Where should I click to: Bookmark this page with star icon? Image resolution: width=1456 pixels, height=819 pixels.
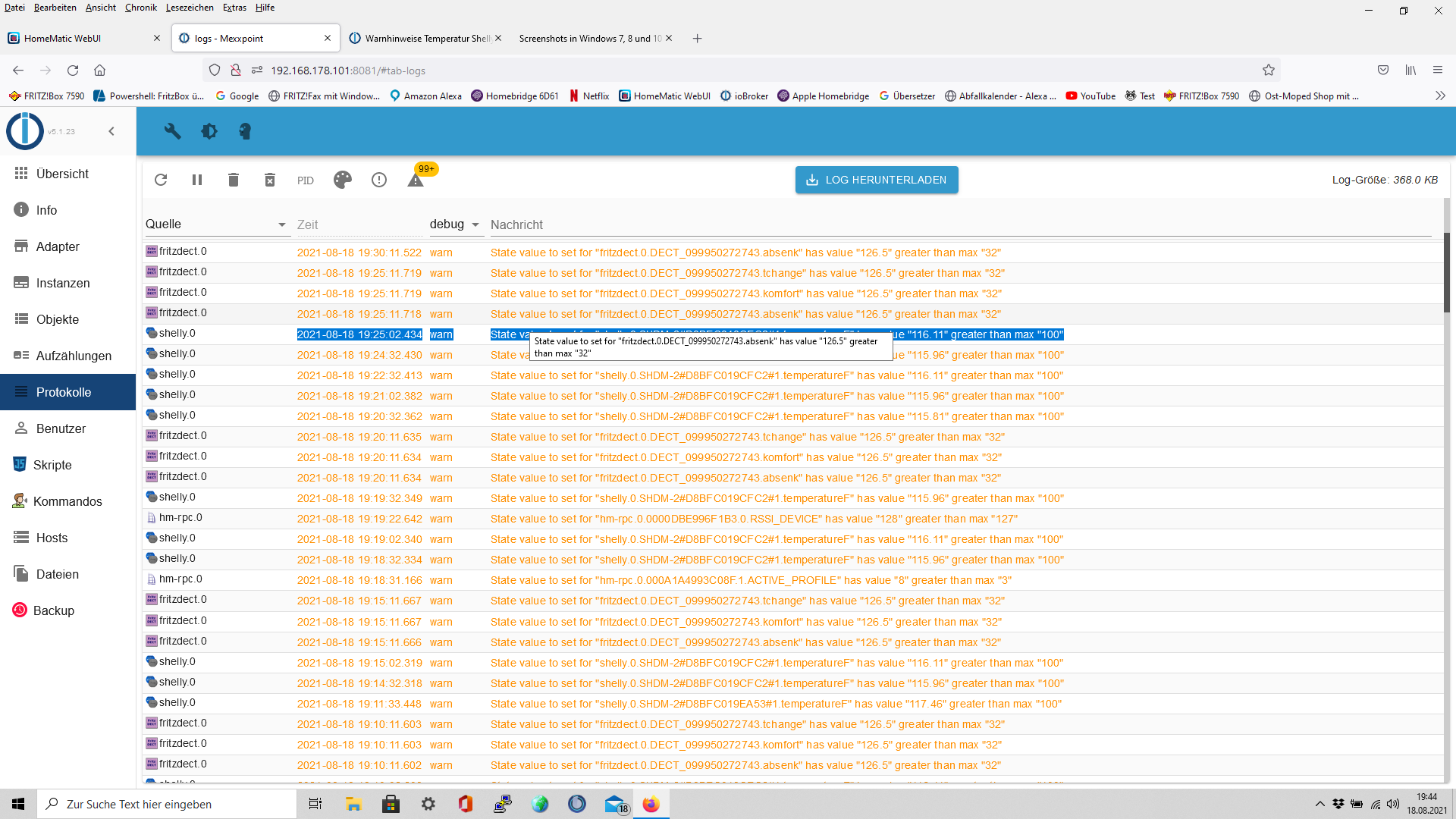pyautogui.click(x=1269, y=70)
